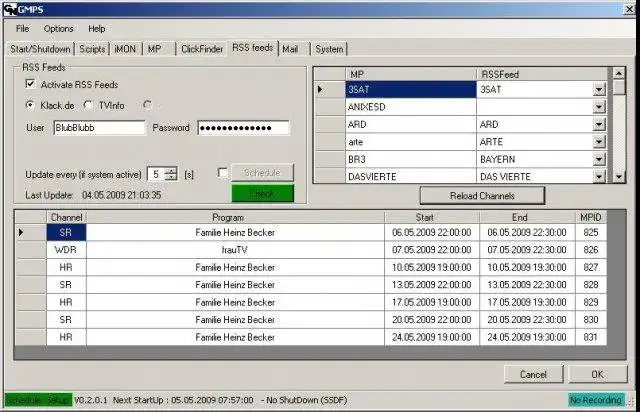Click the channel list scroll down arrow
640x412 pixels.
pyautogui.click(x=619, y=176)
